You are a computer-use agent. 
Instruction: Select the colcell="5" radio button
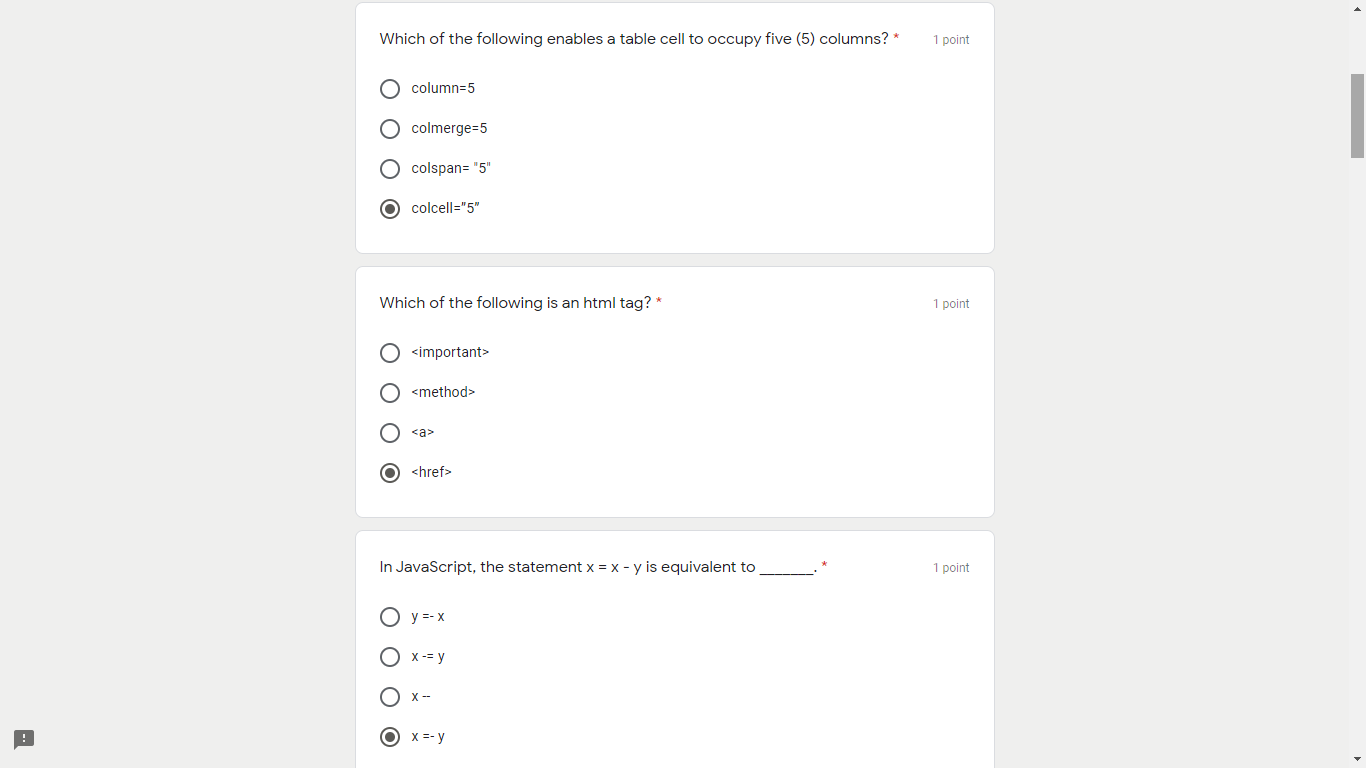(x=390, y=208)
